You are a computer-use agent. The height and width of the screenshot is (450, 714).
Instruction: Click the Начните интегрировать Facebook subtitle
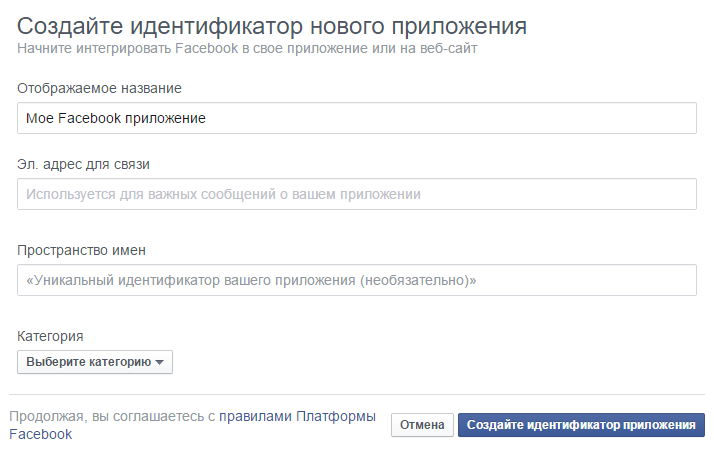click(x=255, y=48)
